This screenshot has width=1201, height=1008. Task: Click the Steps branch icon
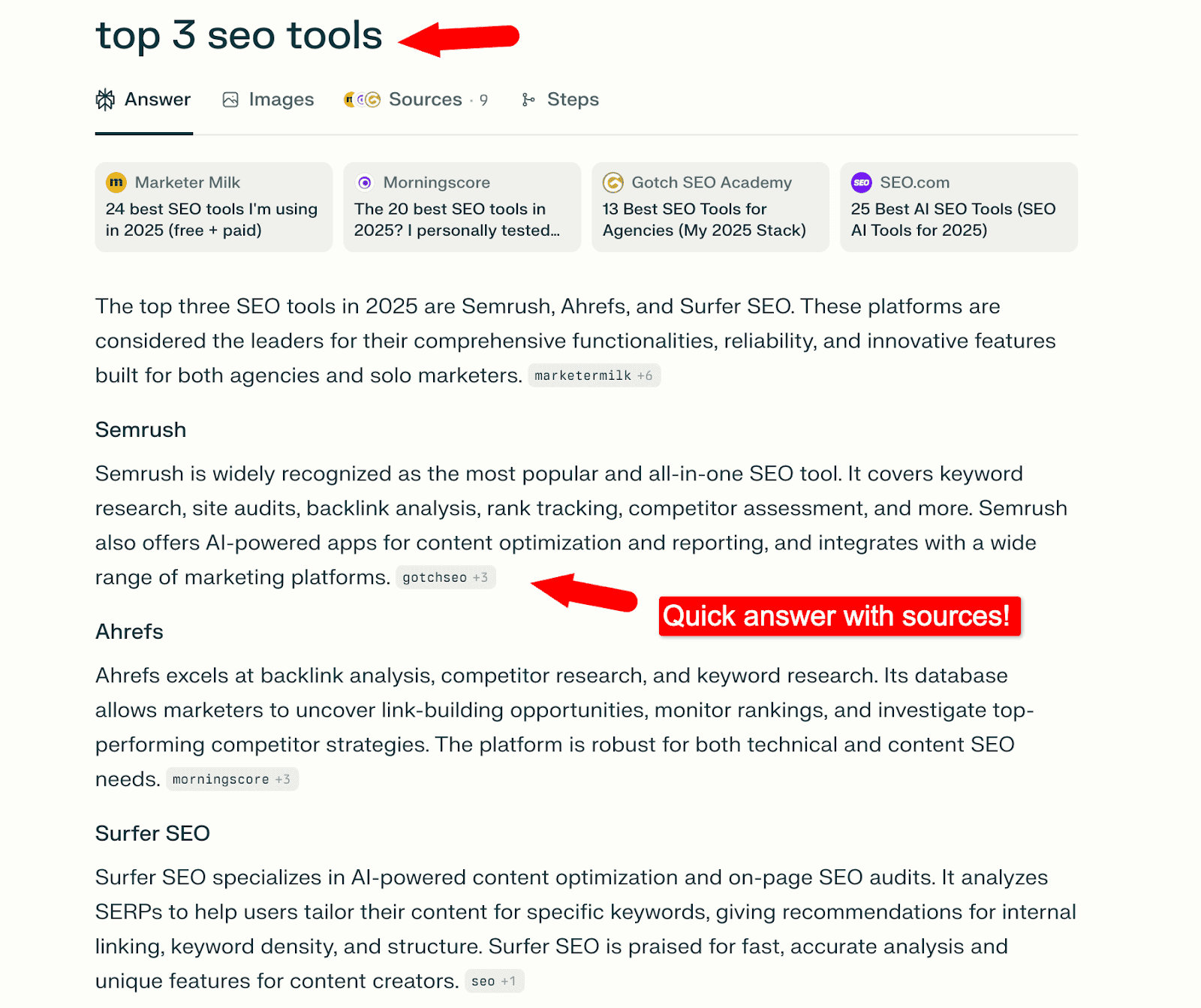[x=528, y=99]
